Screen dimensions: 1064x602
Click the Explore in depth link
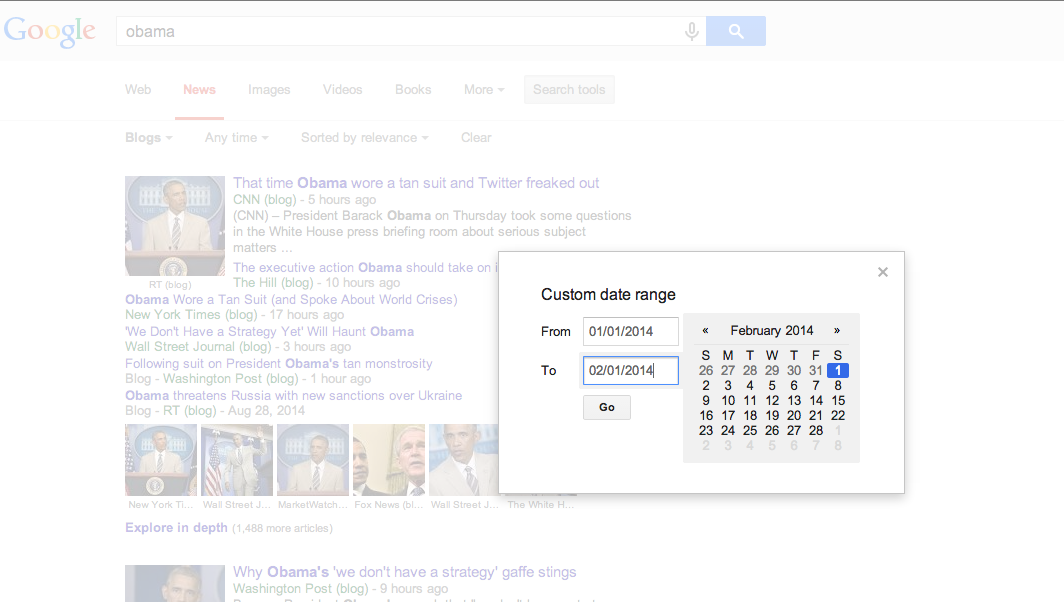(x=176, y=527)
